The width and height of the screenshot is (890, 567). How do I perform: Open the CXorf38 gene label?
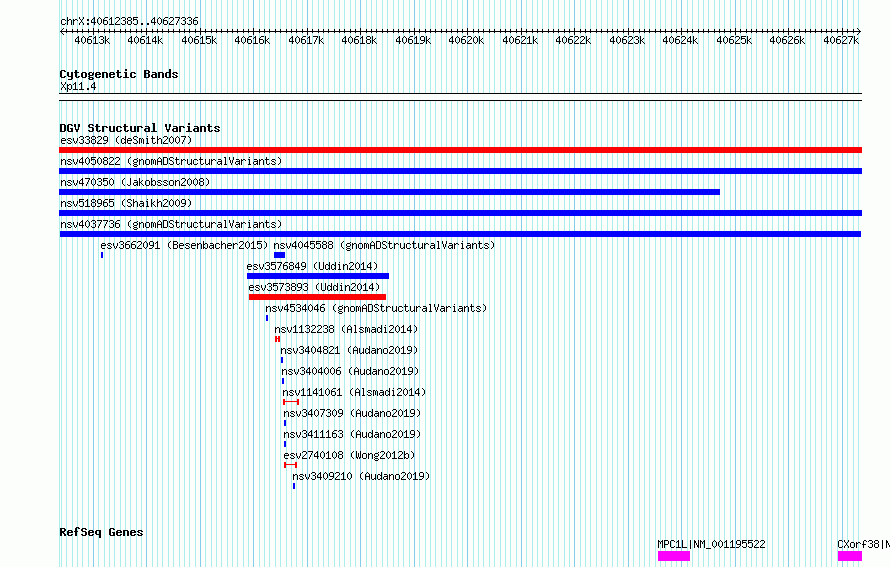coord(863,544)
